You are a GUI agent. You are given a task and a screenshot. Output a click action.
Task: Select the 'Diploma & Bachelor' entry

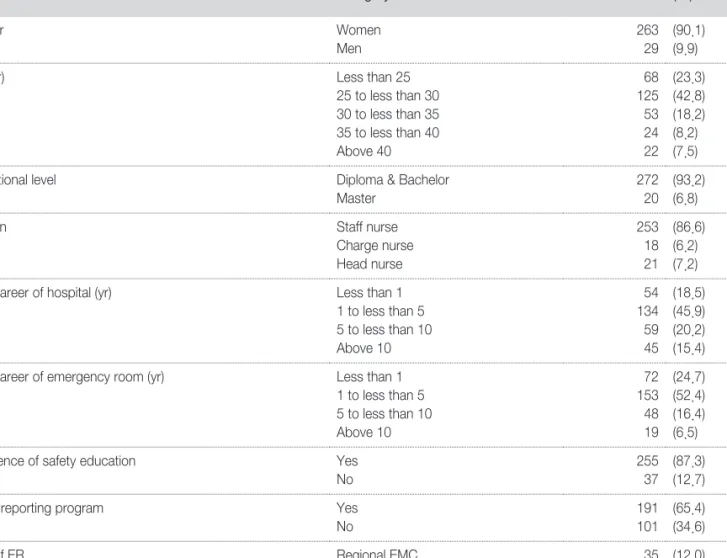pyautogui.click(x=393, y=180)
